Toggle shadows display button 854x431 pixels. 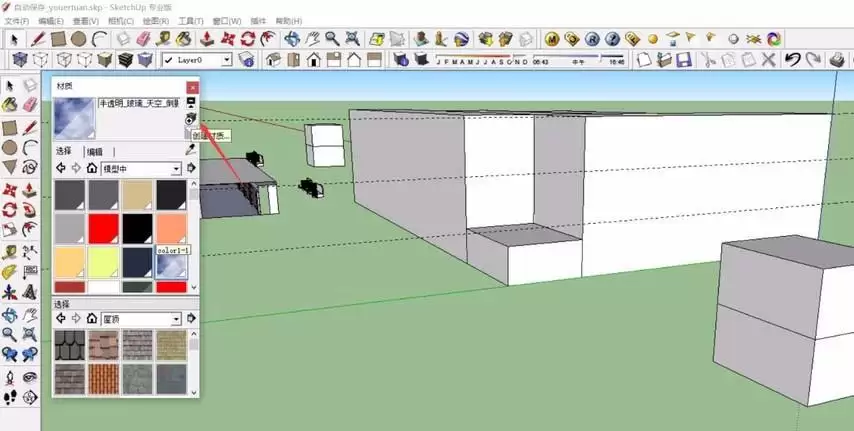point(401,59)
